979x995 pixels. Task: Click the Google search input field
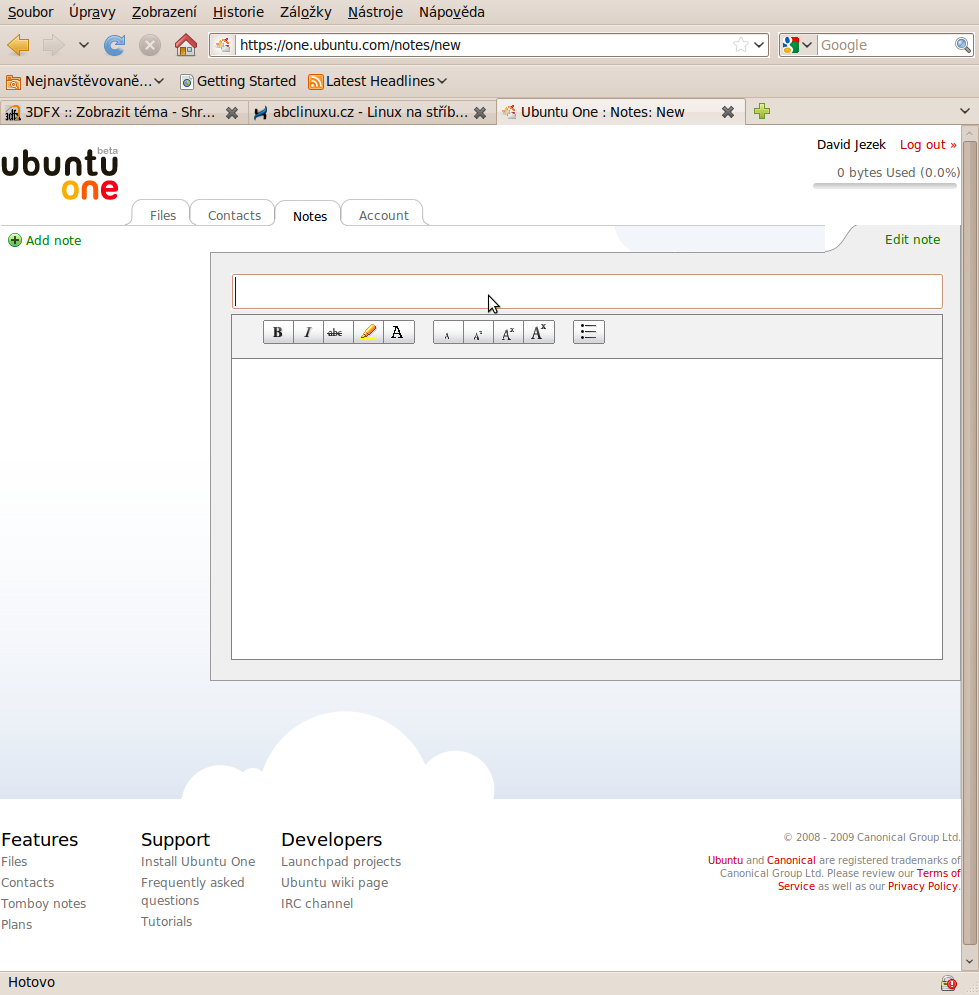(x=885, y=45)
